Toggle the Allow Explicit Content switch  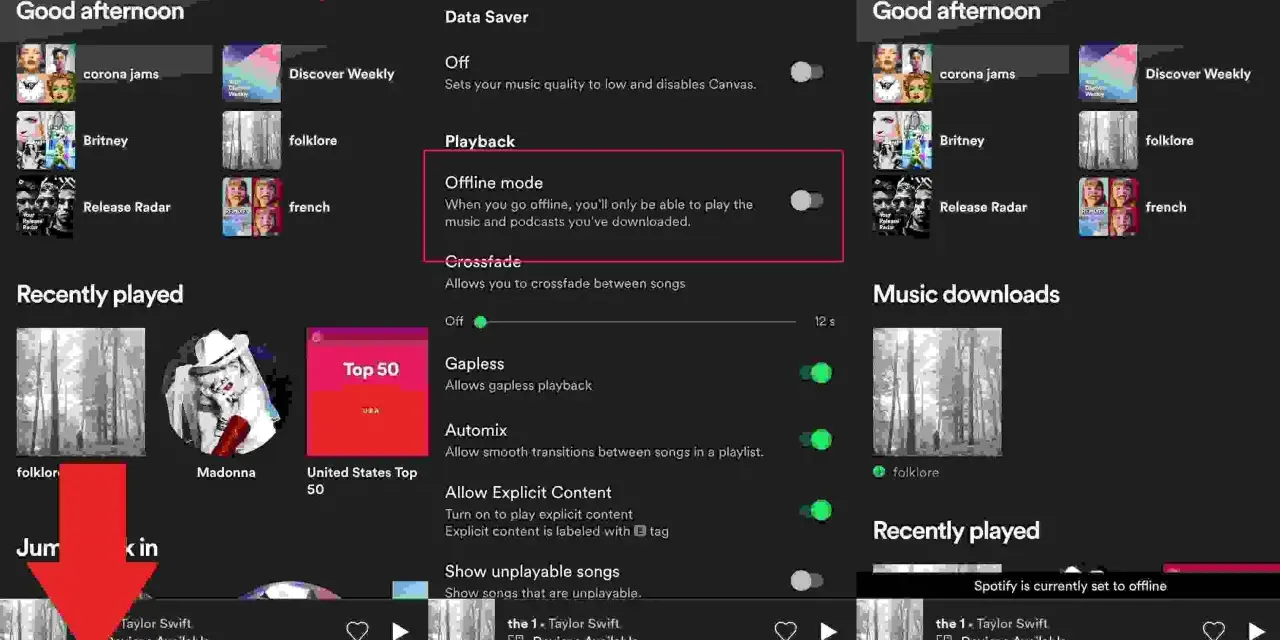[815, 511]
